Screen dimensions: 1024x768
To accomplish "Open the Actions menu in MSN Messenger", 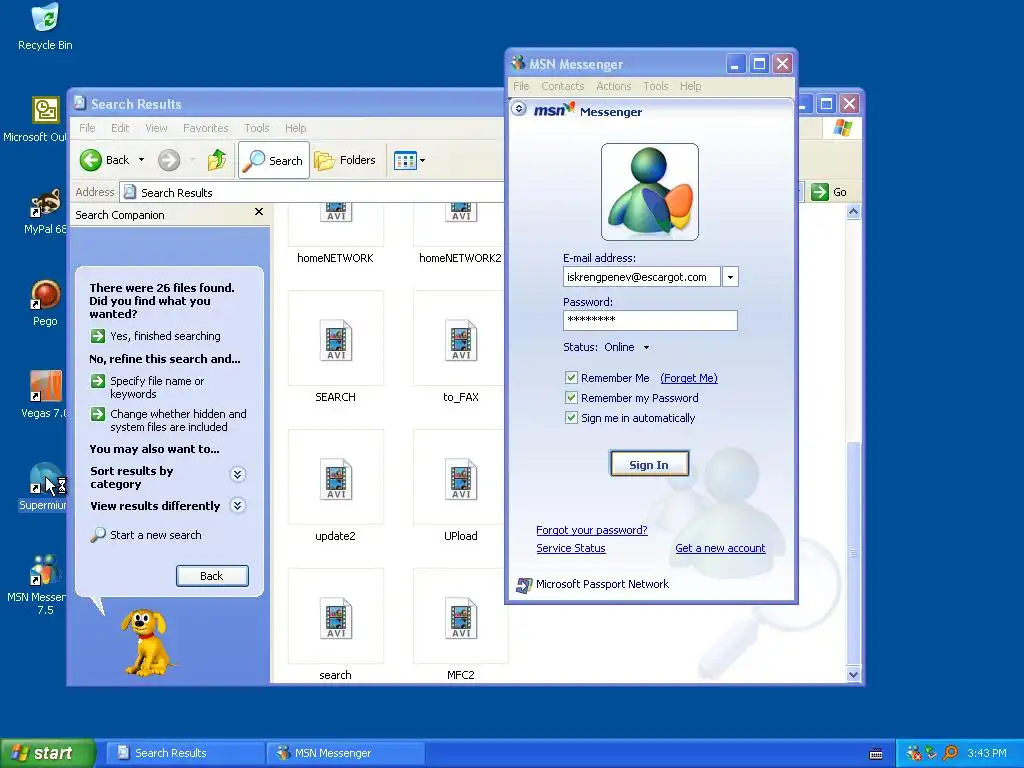I will click(613, 86).
